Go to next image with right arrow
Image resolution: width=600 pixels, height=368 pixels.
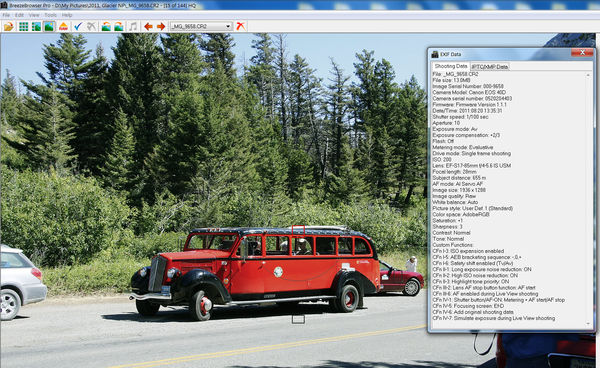click(161, 26)
